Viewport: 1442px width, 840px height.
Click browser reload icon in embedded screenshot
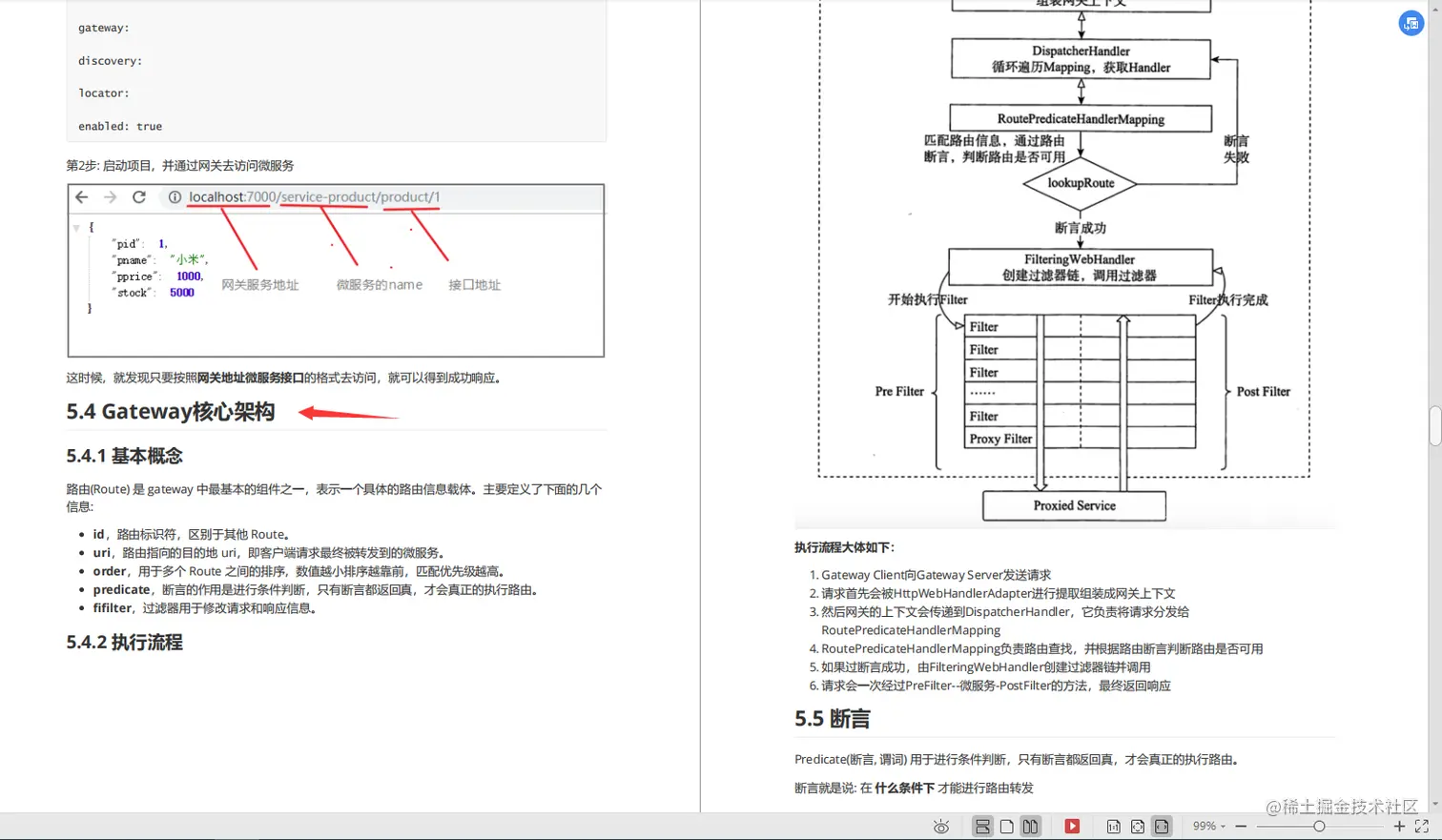[139, 197]
